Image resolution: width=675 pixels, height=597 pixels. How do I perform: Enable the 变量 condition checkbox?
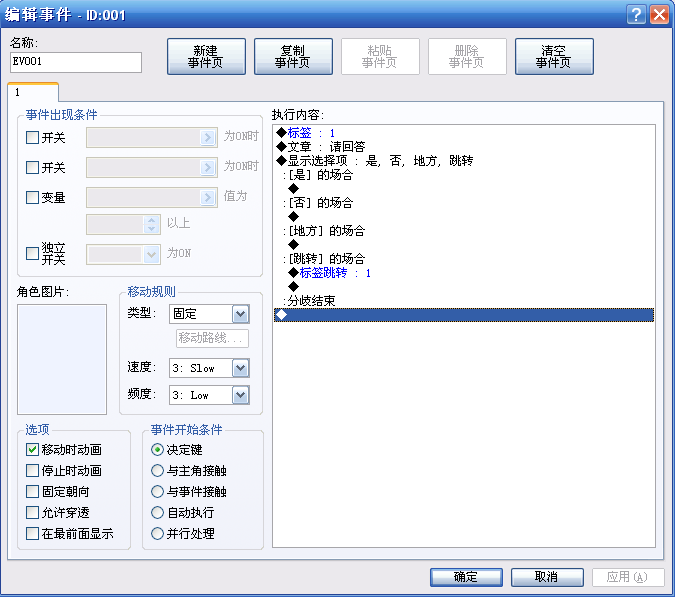(32, 198)
